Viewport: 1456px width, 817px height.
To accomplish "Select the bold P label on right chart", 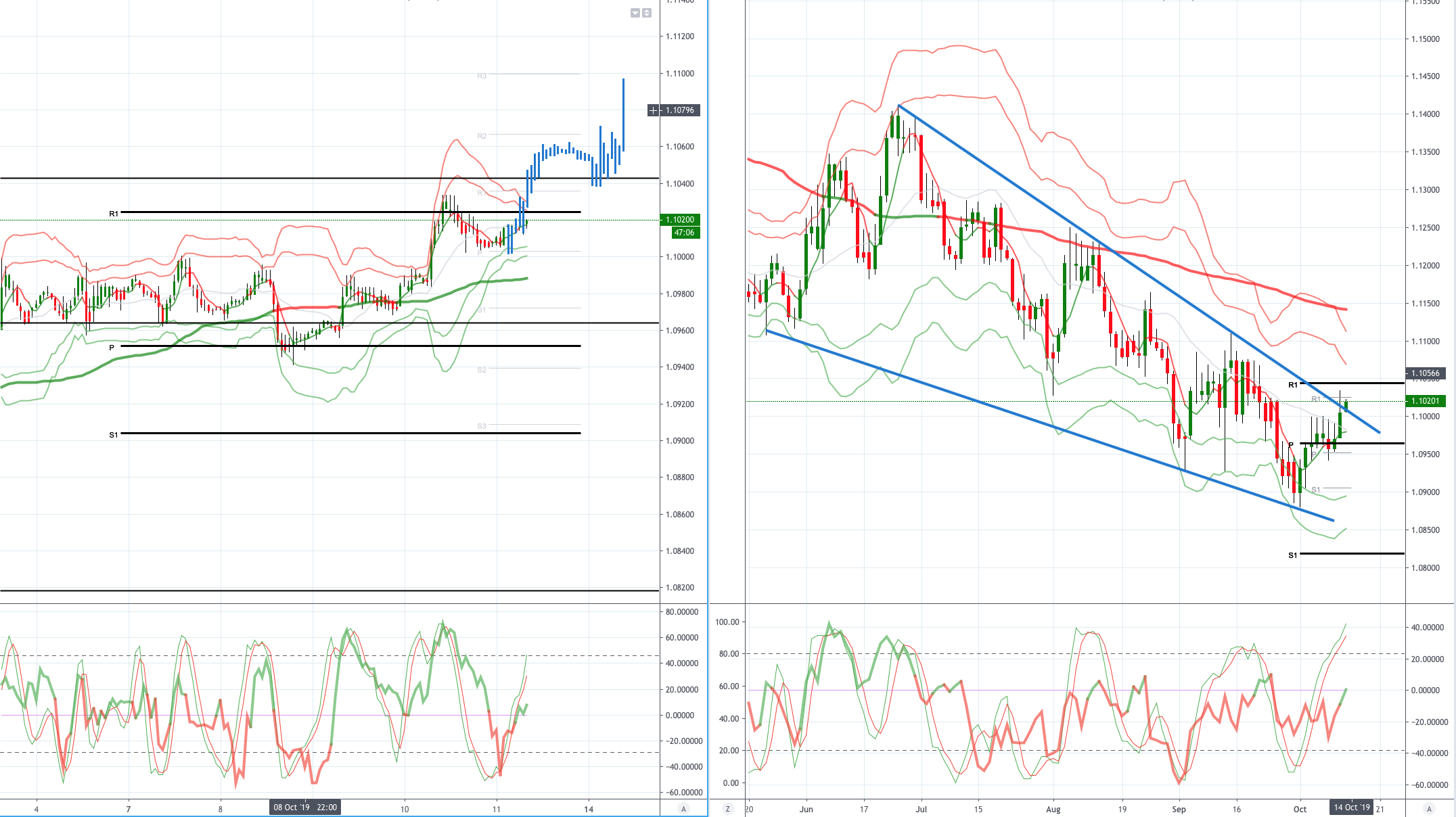I will (x=1291, y=445).
